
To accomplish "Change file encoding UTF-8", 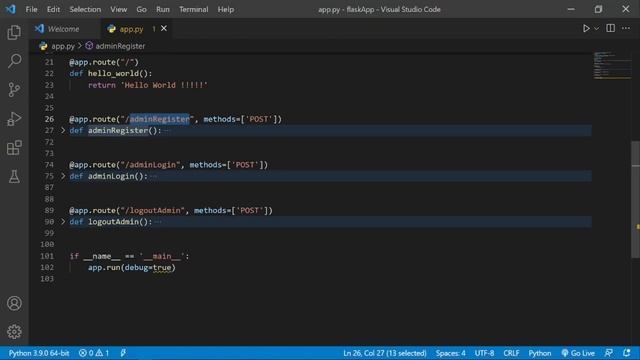I will pos(484,353).
